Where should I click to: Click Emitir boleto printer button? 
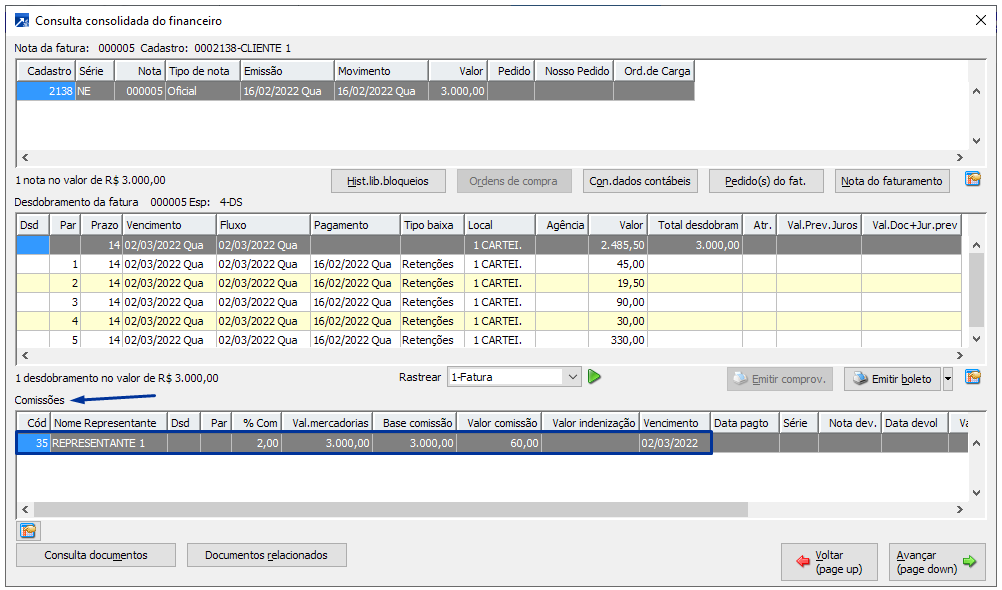pyautogui.click(x=890, y=379)
